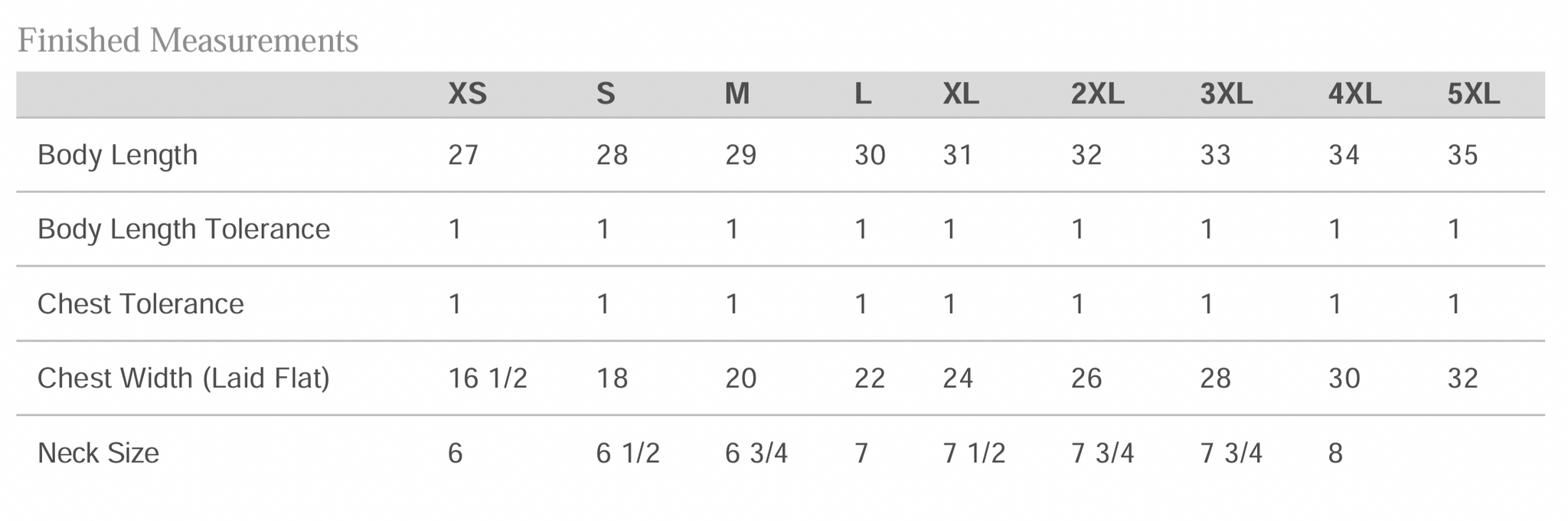Select the 5XL body length value 35
This screenshot has width=1568, height=521.
pyautogui.click(x=1462, y=156)
